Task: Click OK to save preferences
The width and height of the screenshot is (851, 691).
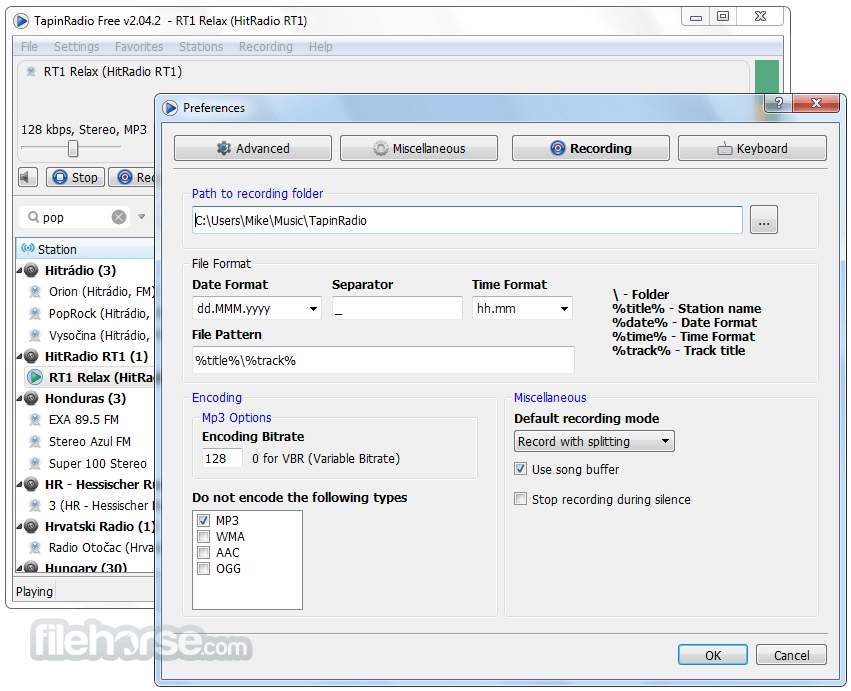Action: 713,655
